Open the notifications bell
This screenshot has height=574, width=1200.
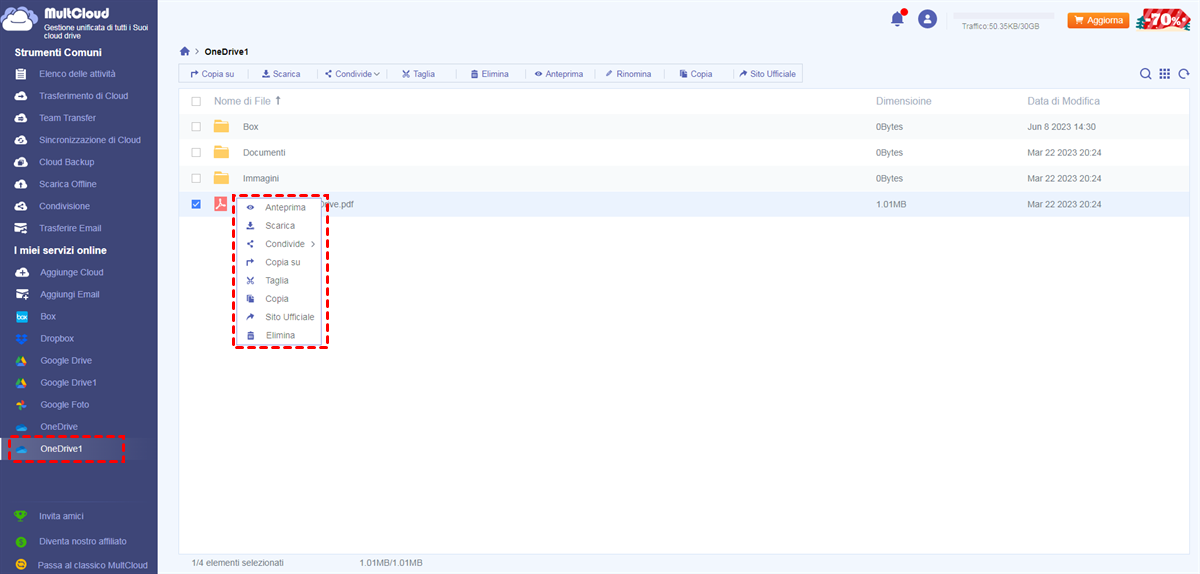point(897,19)
